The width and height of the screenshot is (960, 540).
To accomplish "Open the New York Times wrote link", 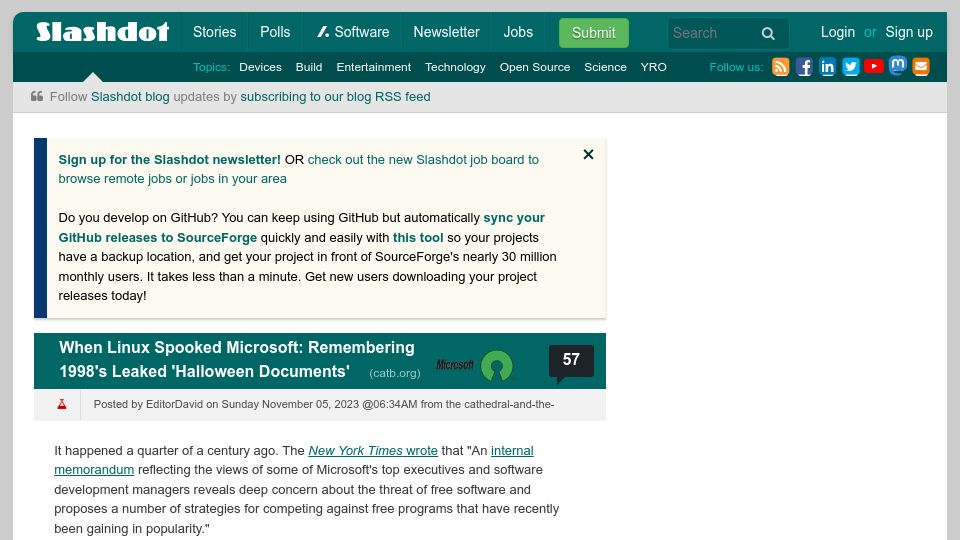I will click(x=373, y=451).
